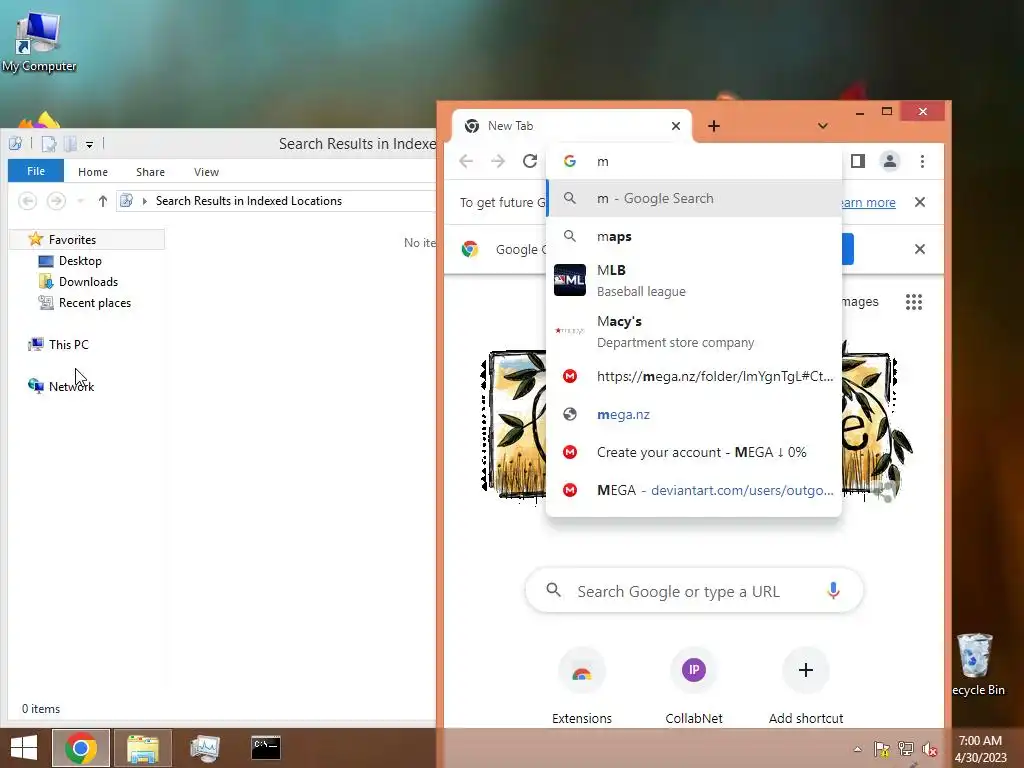Open Command Prompt from the taskbar
The width and height of the screenshot is (1024, 768).
tap(266, 748)
